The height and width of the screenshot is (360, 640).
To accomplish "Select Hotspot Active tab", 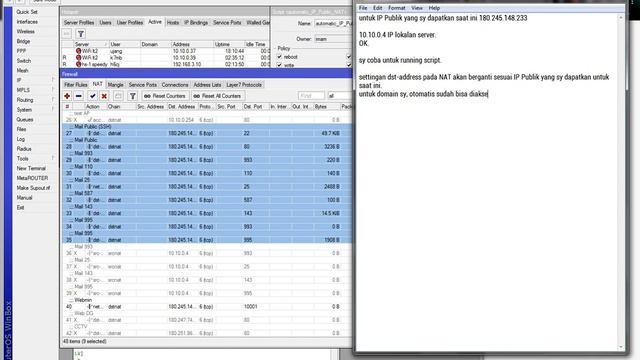I will click(155, 22).
